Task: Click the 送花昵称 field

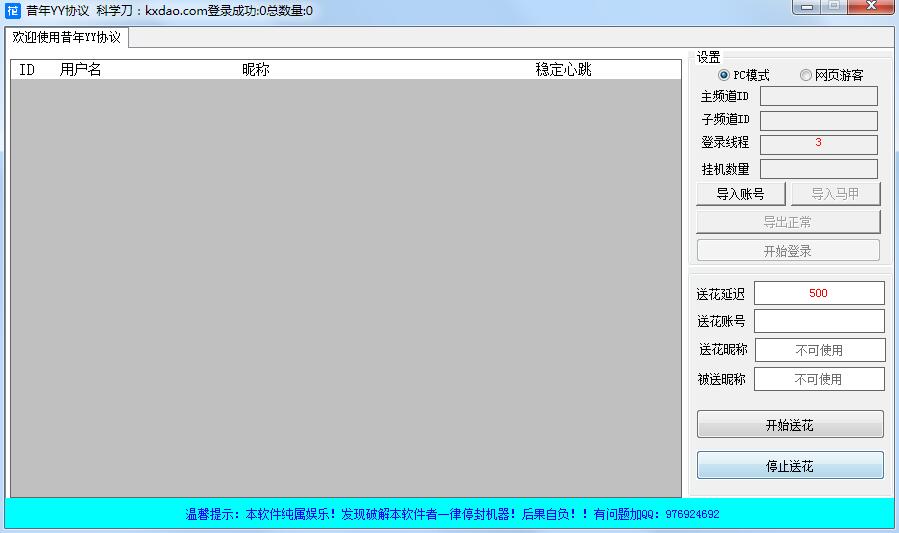Action: pos(820,350)
